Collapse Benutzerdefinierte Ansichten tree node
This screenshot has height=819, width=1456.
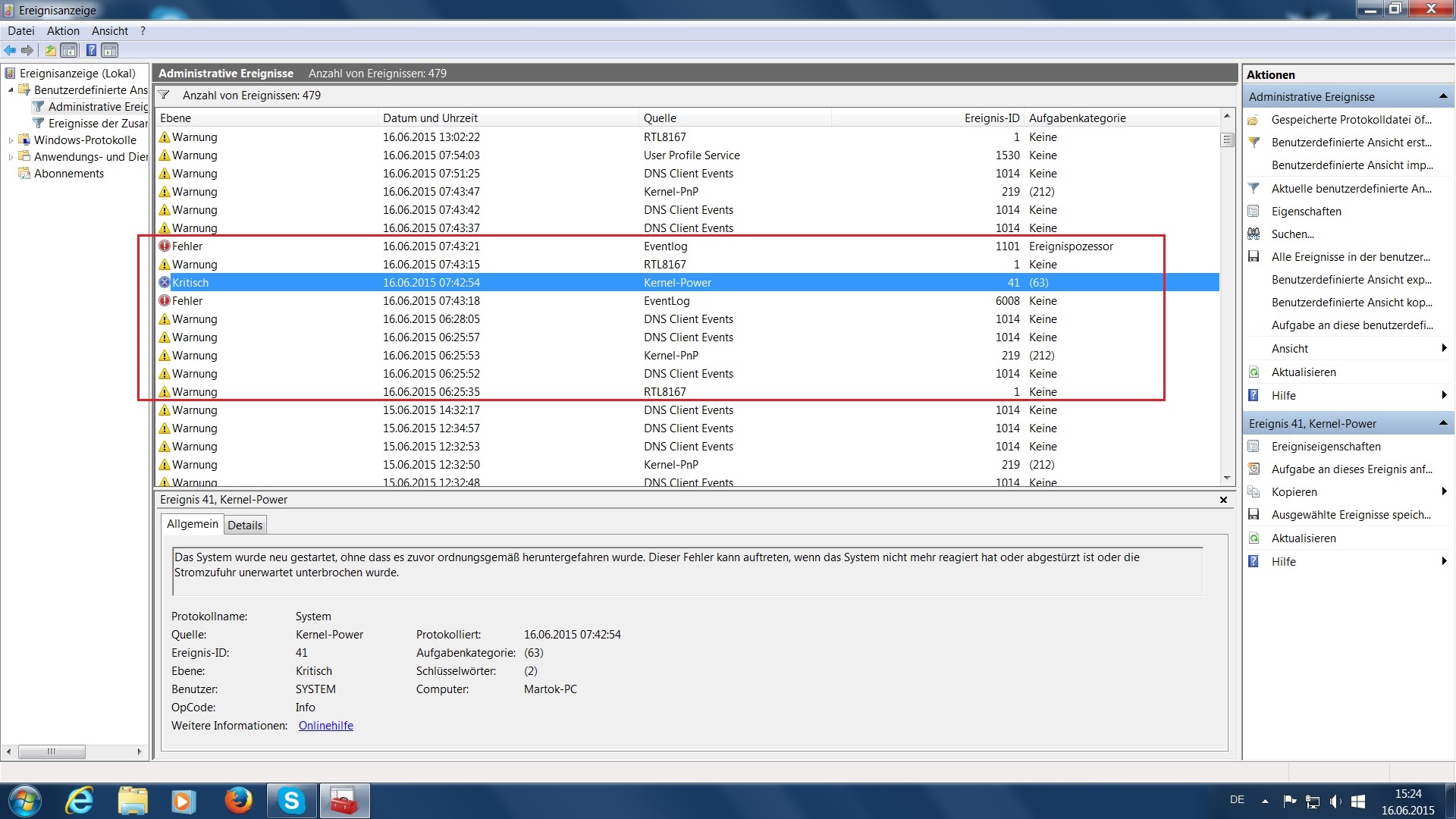(11, 90)
